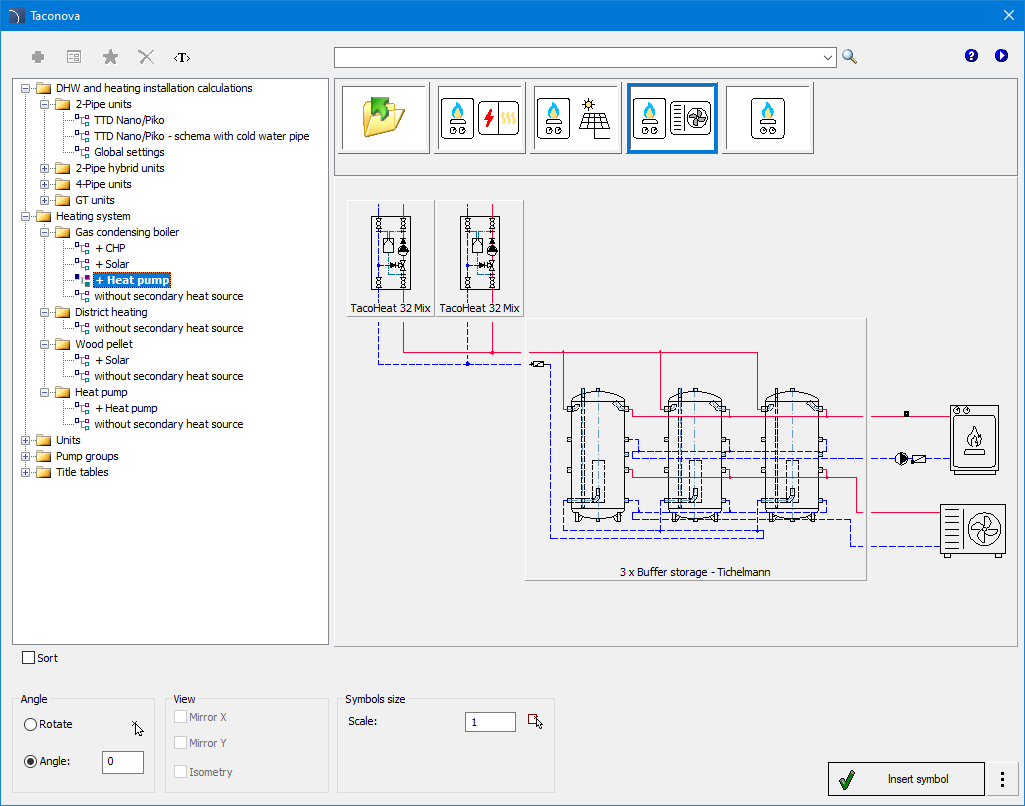Expand the Pump groups folder

(26, 456)
